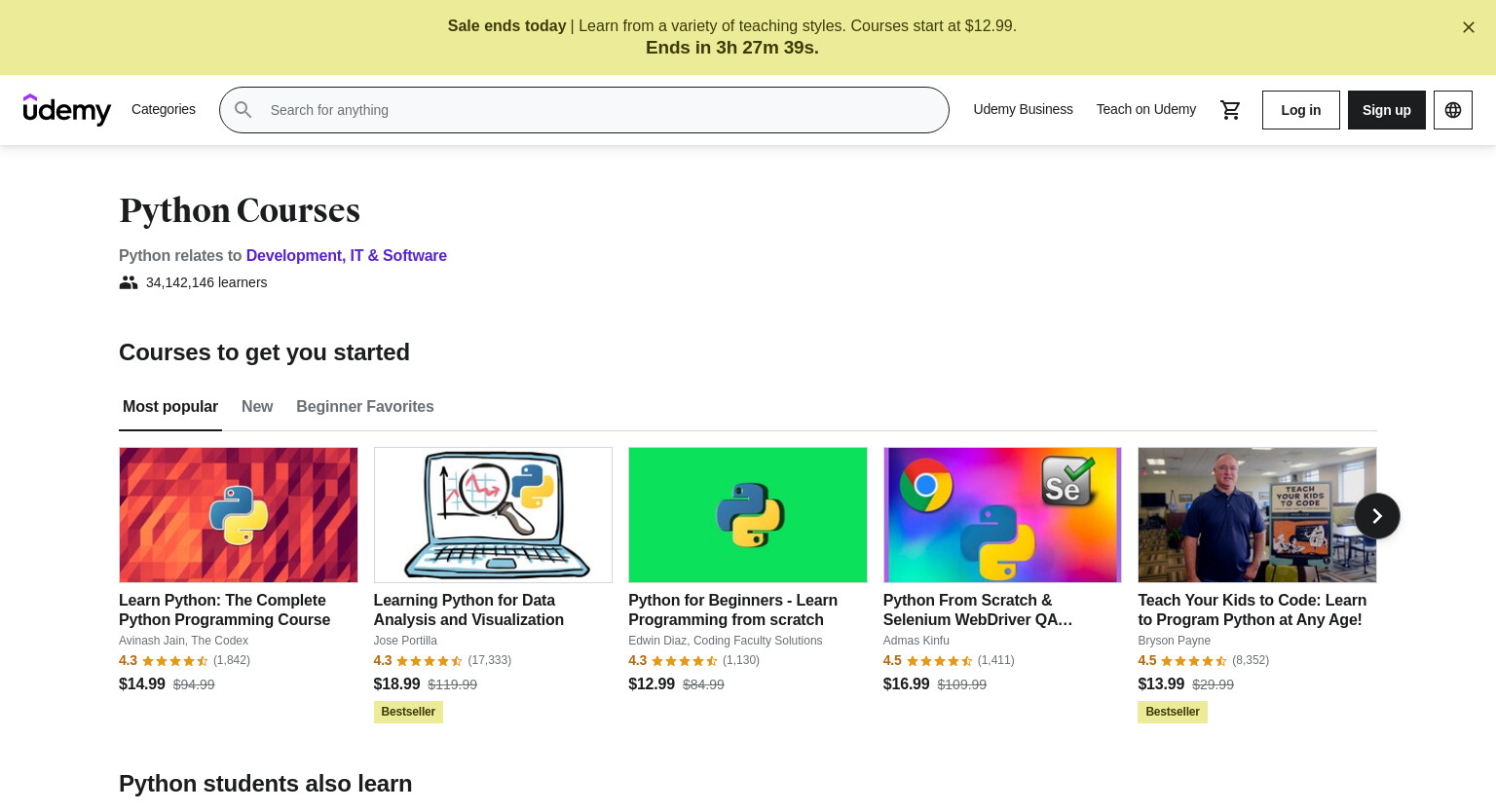Click the Ends in countdown text
This screenshot has width=1496, height=812.
(732, 48)
